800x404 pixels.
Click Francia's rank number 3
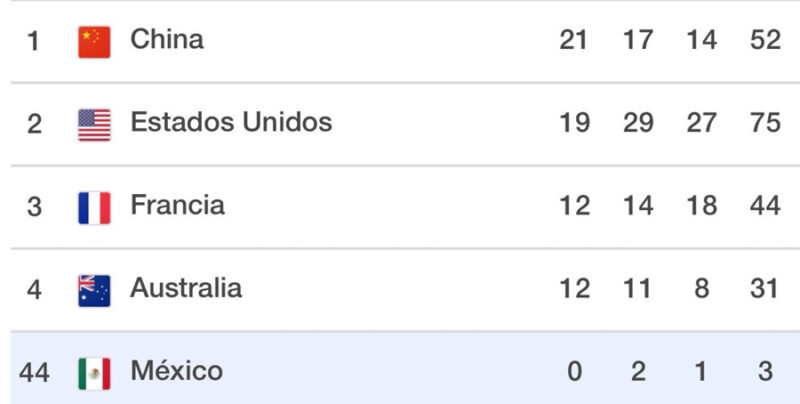point(34,207)
